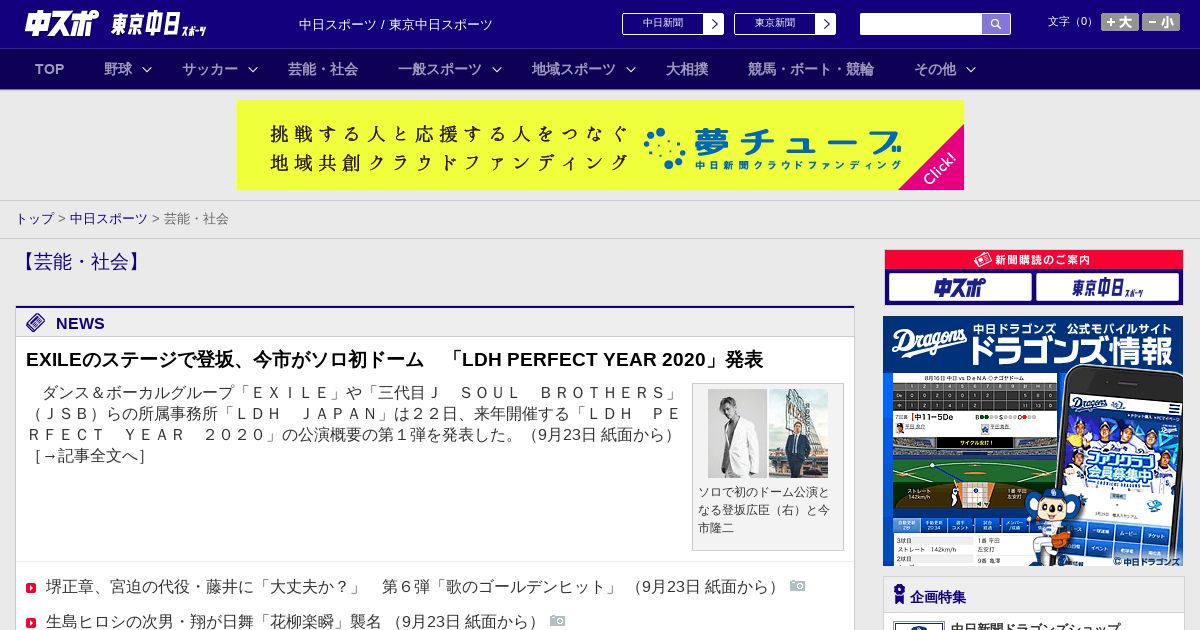The image size is (1200, 630).
Task: Expand the 地域スポーツ dropdown chevron
Action: tap(631, 69)
